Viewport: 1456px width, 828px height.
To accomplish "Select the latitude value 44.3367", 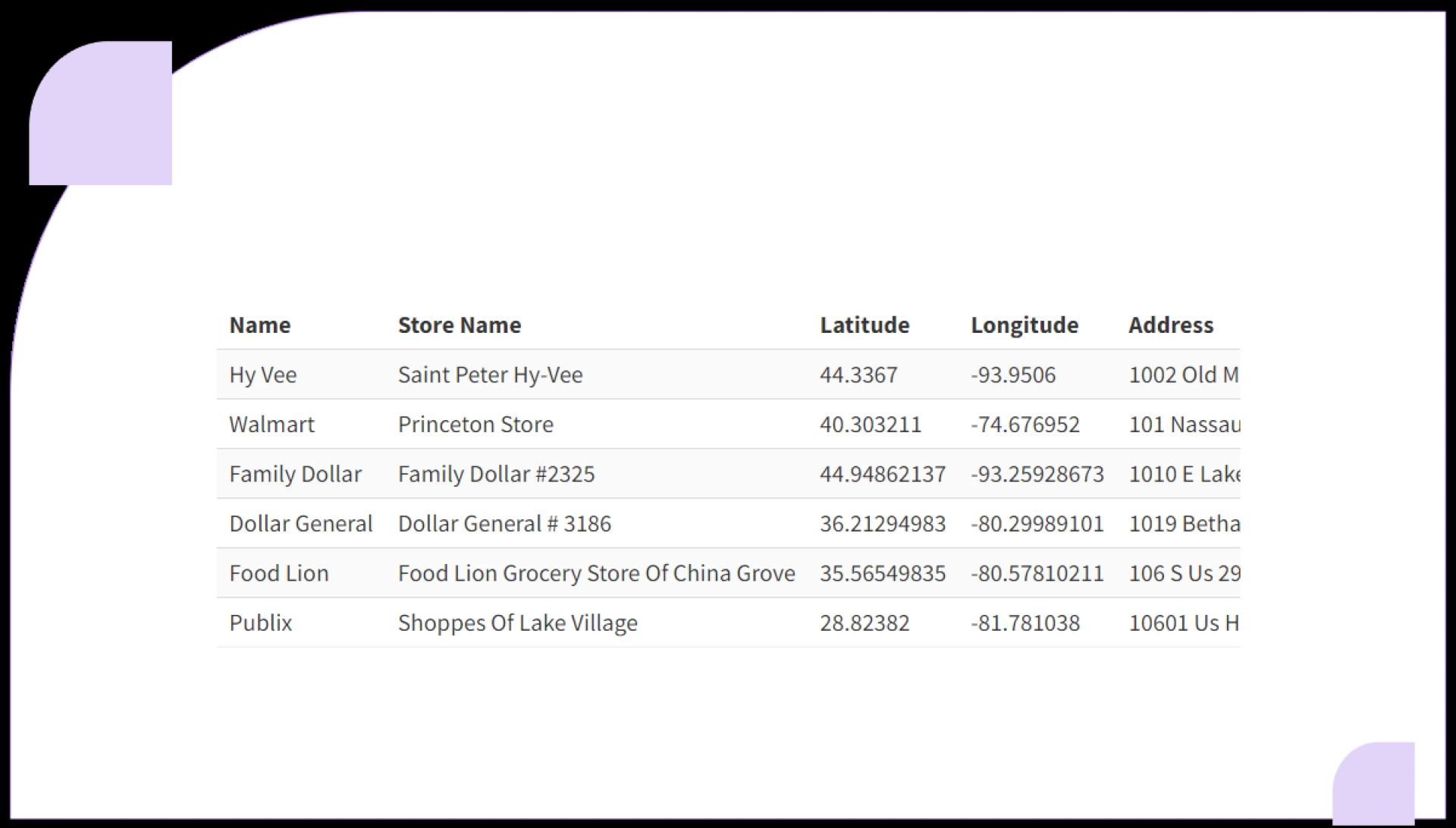I will click(858, 375).
